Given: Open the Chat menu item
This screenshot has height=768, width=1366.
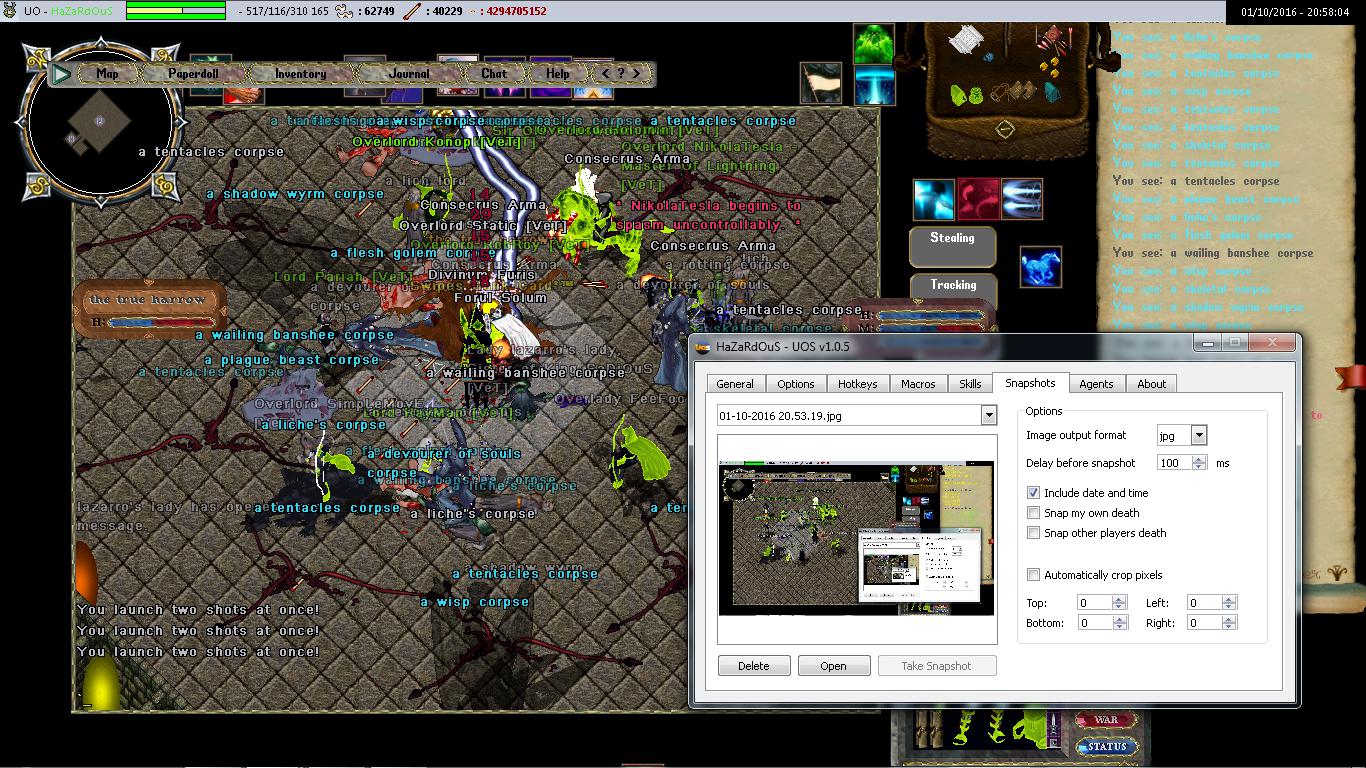Looking at the screenshot, I should [494, 74].
